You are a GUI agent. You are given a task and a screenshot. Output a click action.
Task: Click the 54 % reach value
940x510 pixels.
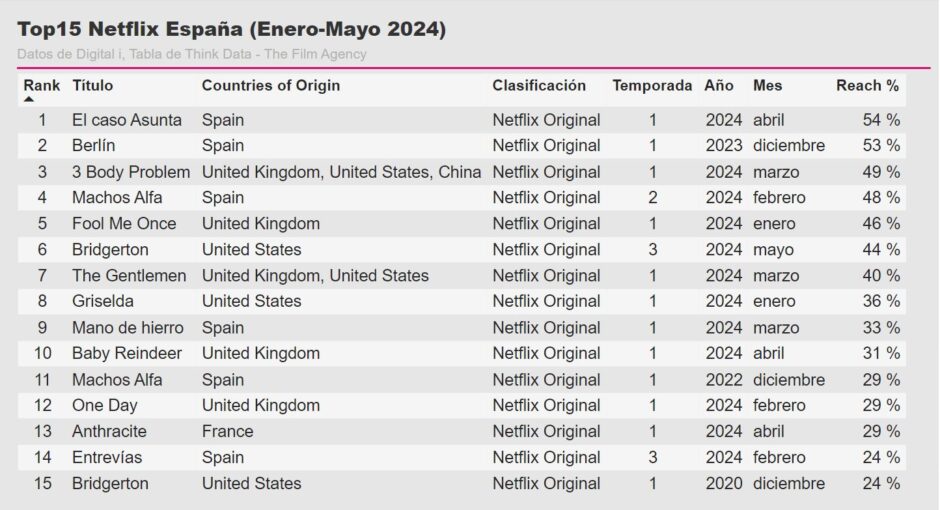click(881, 120)
